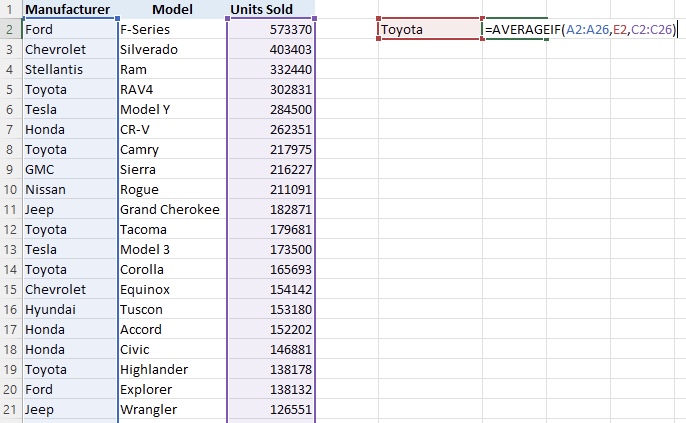The image size is (686, 423).
Task: Click the Sierra model cell
Action: (172, 169)
